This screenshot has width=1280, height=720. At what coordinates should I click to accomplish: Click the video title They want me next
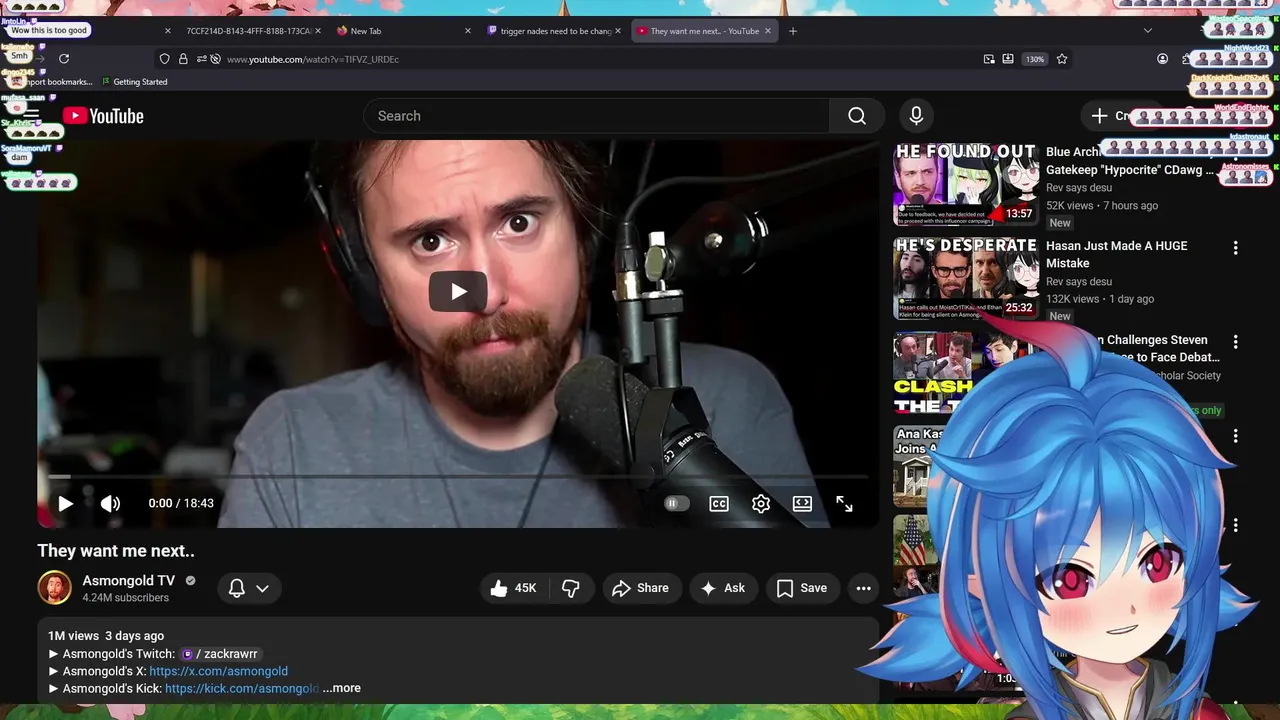coord(116,550)
